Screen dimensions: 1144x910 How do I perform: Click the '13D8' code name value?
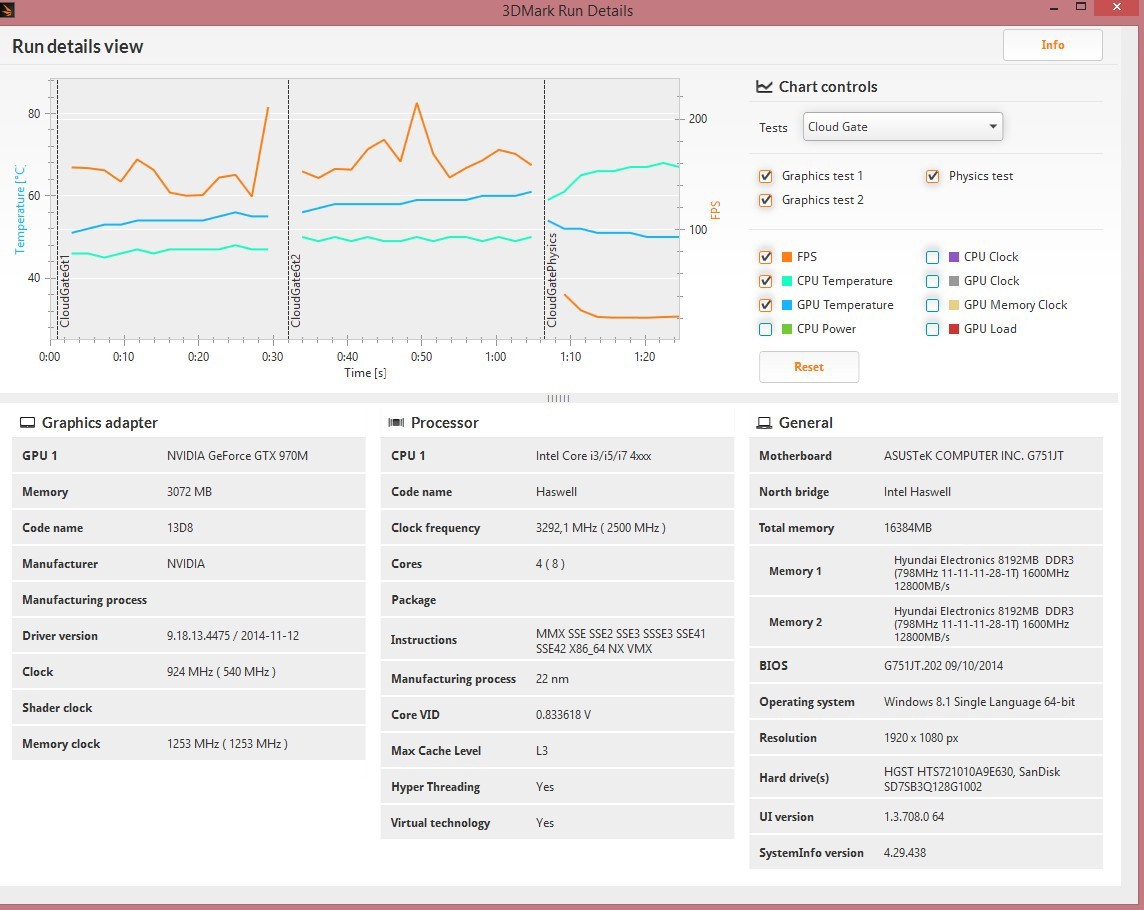tap(179, 528)
